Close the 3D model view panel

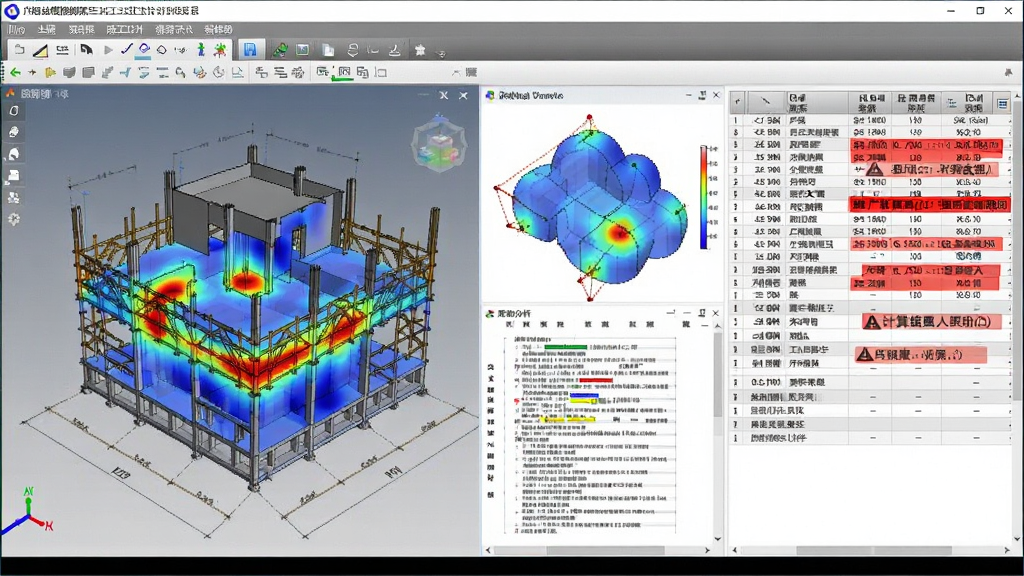(x=463, y=95)
